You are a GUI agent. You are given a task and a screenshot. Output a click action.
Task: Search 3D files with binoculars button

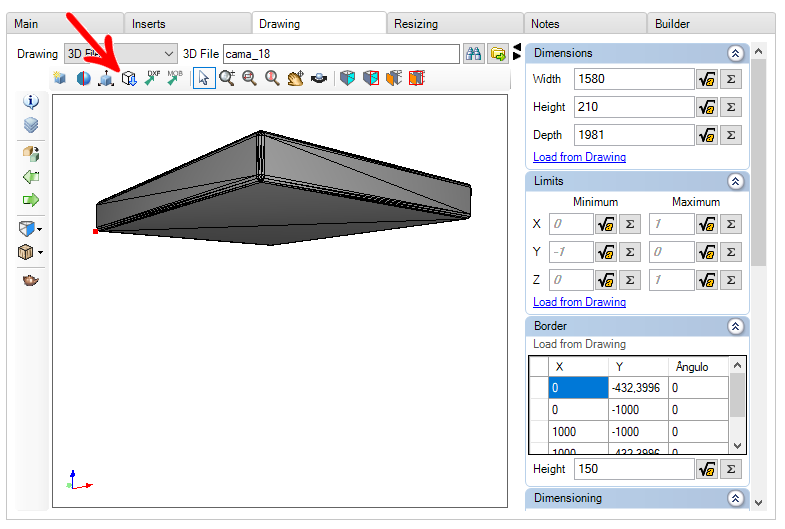point(474,54)
